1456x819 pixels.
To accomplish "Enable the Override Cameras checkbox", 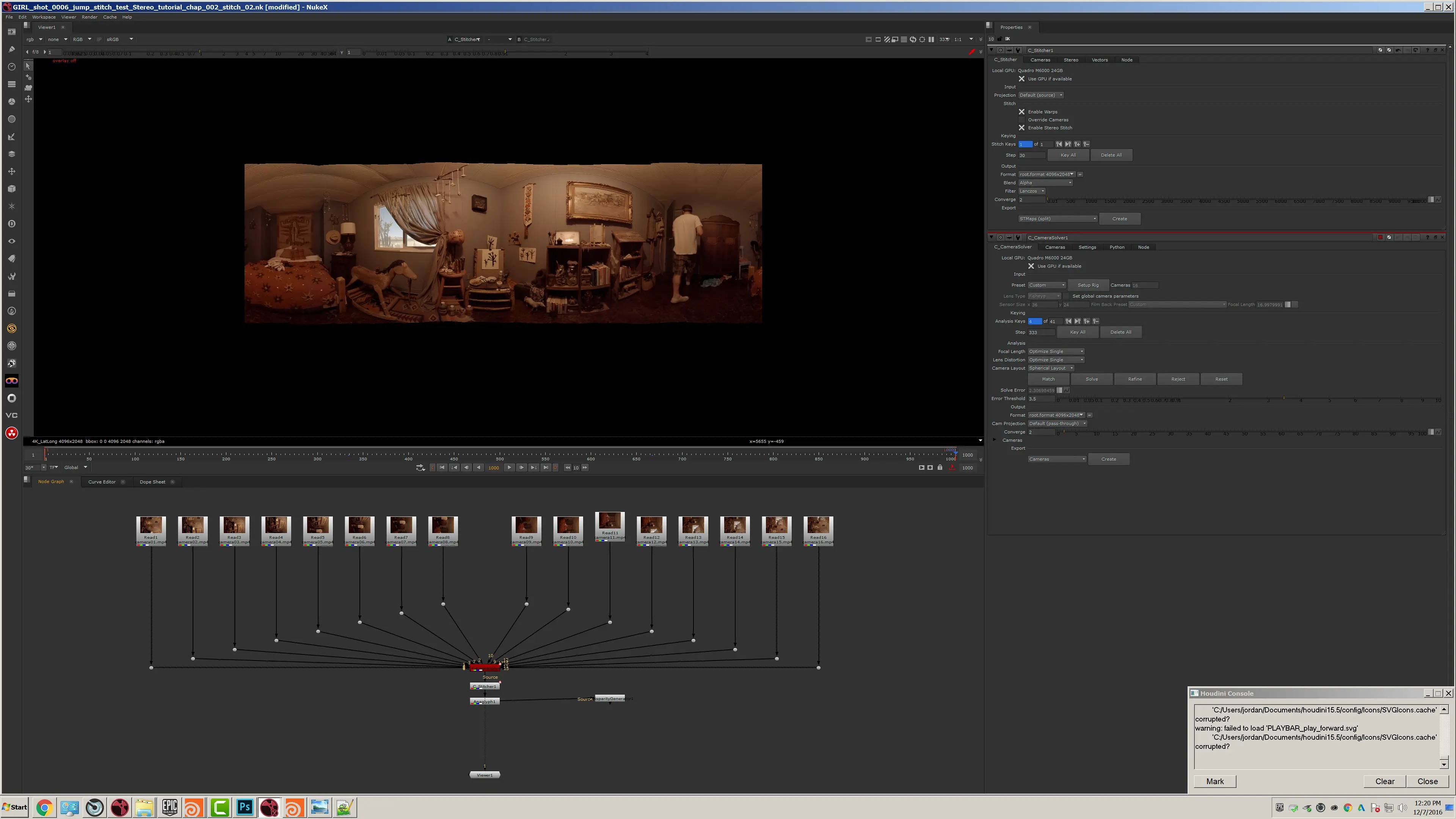I will (x=1022, y=120).
